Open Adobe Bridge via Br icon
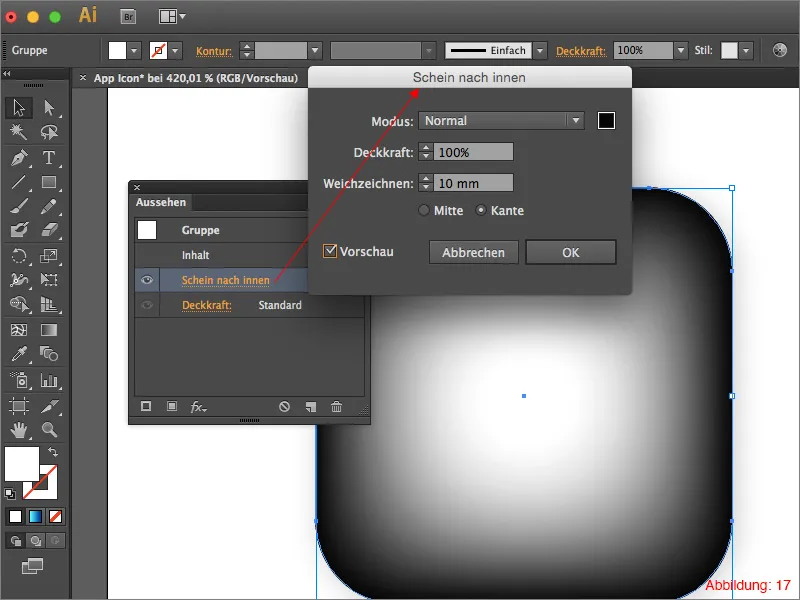Image resolution: width=800 pixels, height=600 pixels. 129,17
